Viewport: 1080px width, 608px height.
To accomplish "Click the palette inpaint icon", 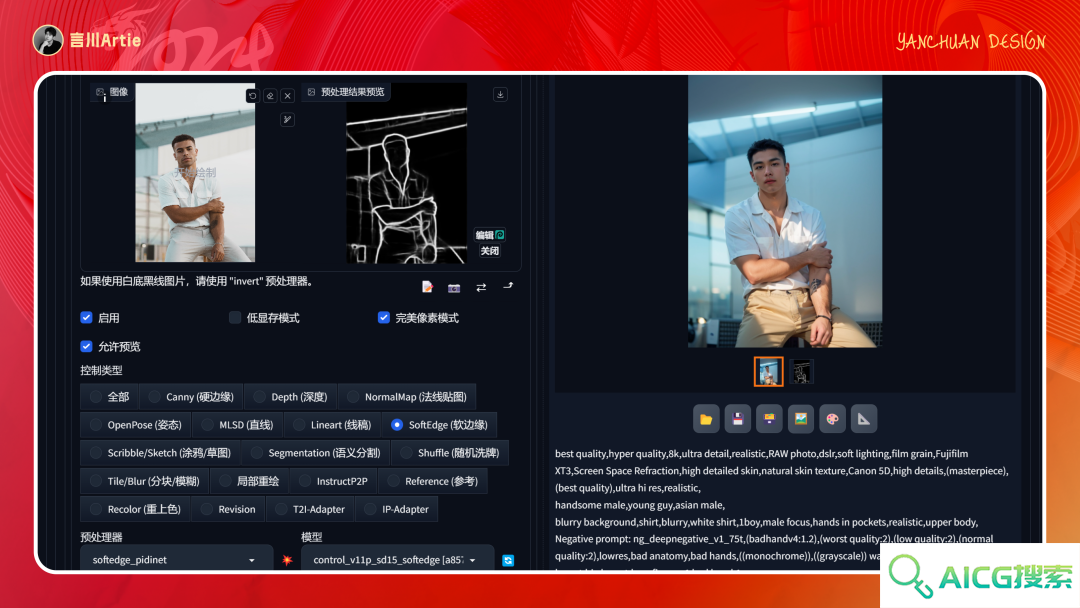I will pos(833,419).
